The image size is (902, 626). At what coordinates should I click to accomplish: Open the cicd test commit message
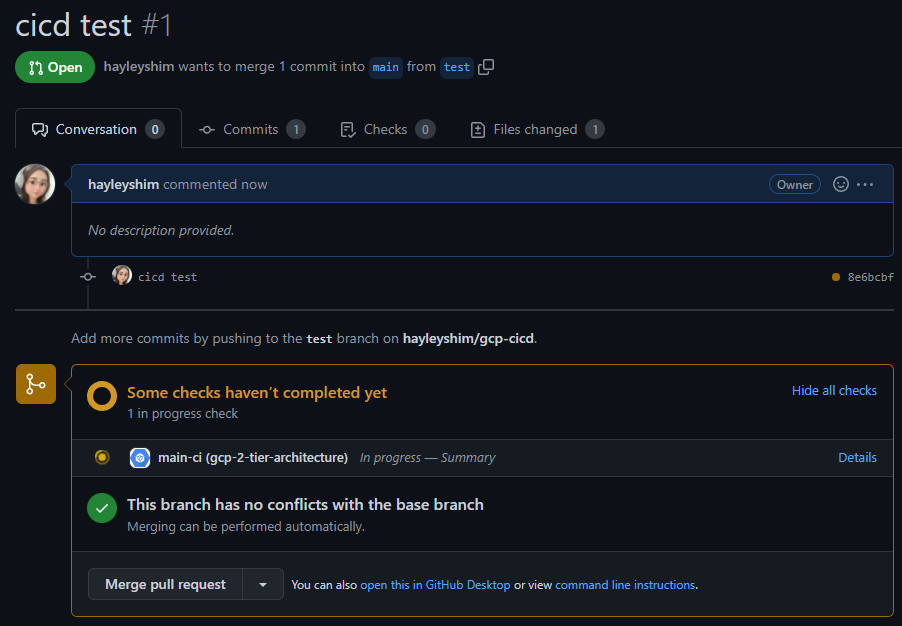(x=167, y=277)
